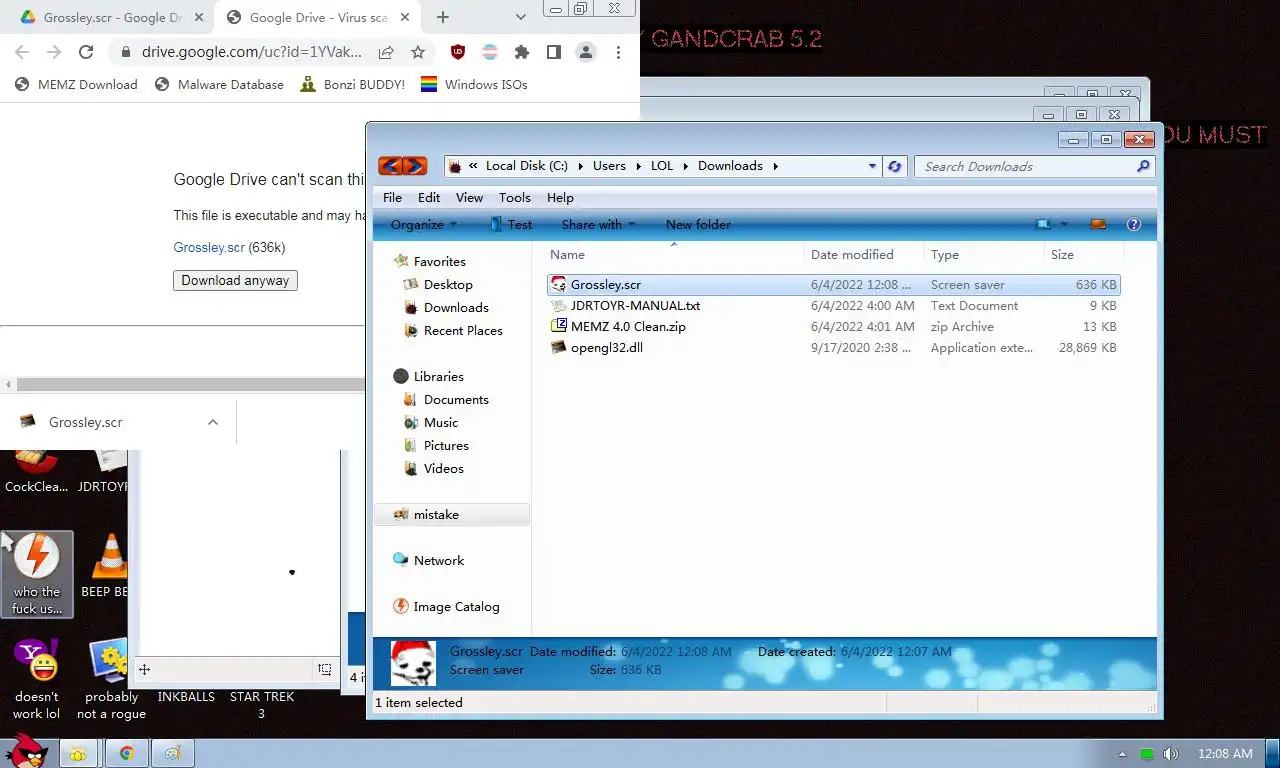
Task: Toggle the Explorer preview pane icon
Action: [x=1097, y=224]
